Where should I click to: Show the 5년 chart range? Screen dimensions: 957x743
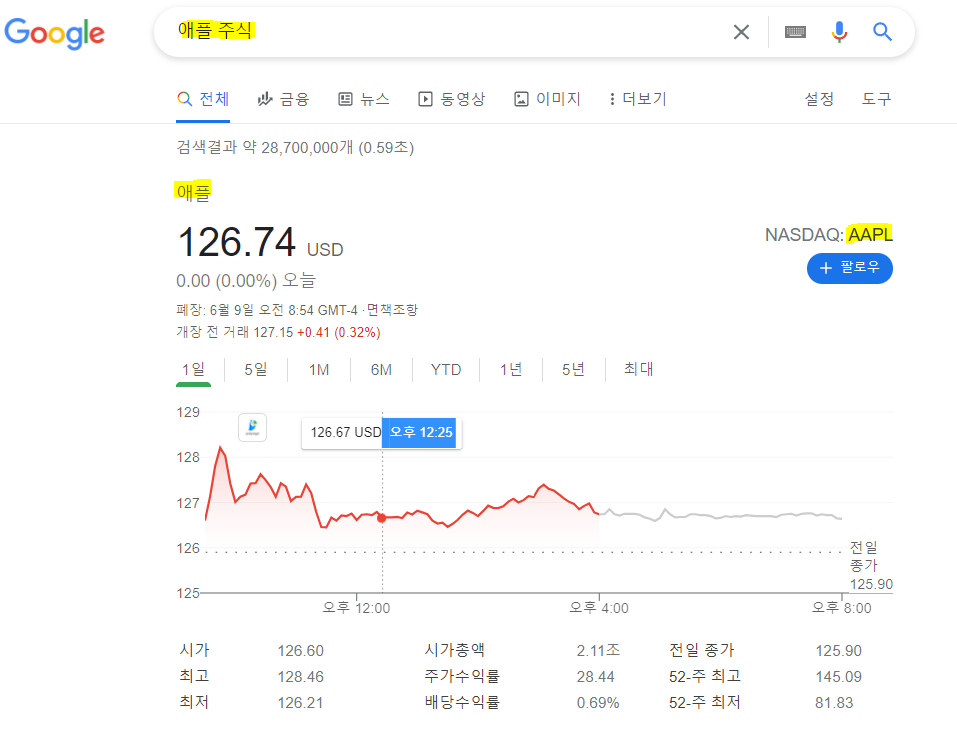pyautogui.click(x=573, y=370)
